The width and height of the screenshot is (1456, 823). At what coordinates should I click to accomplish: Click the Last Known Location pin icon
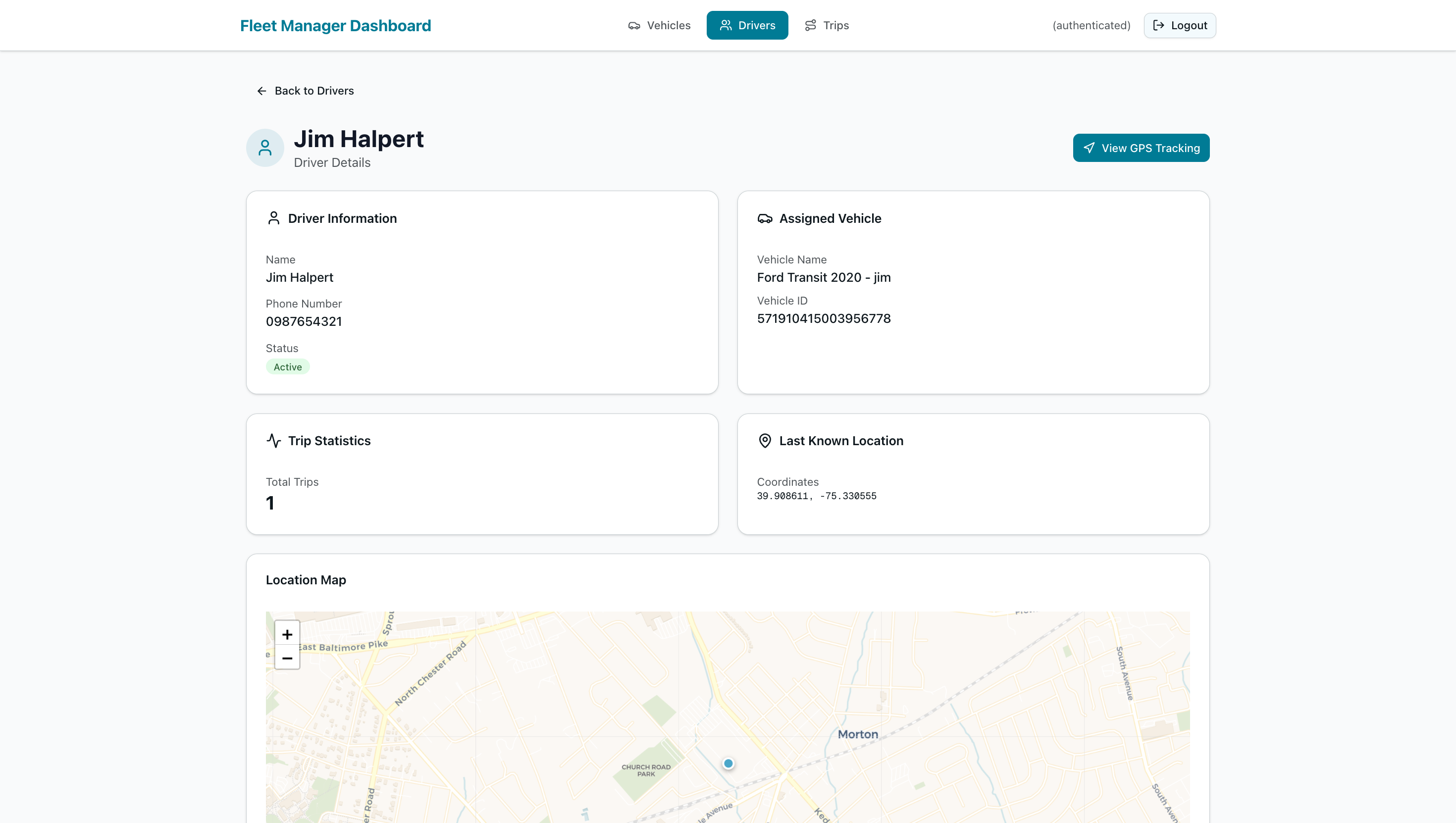click(x=765, y=441)
